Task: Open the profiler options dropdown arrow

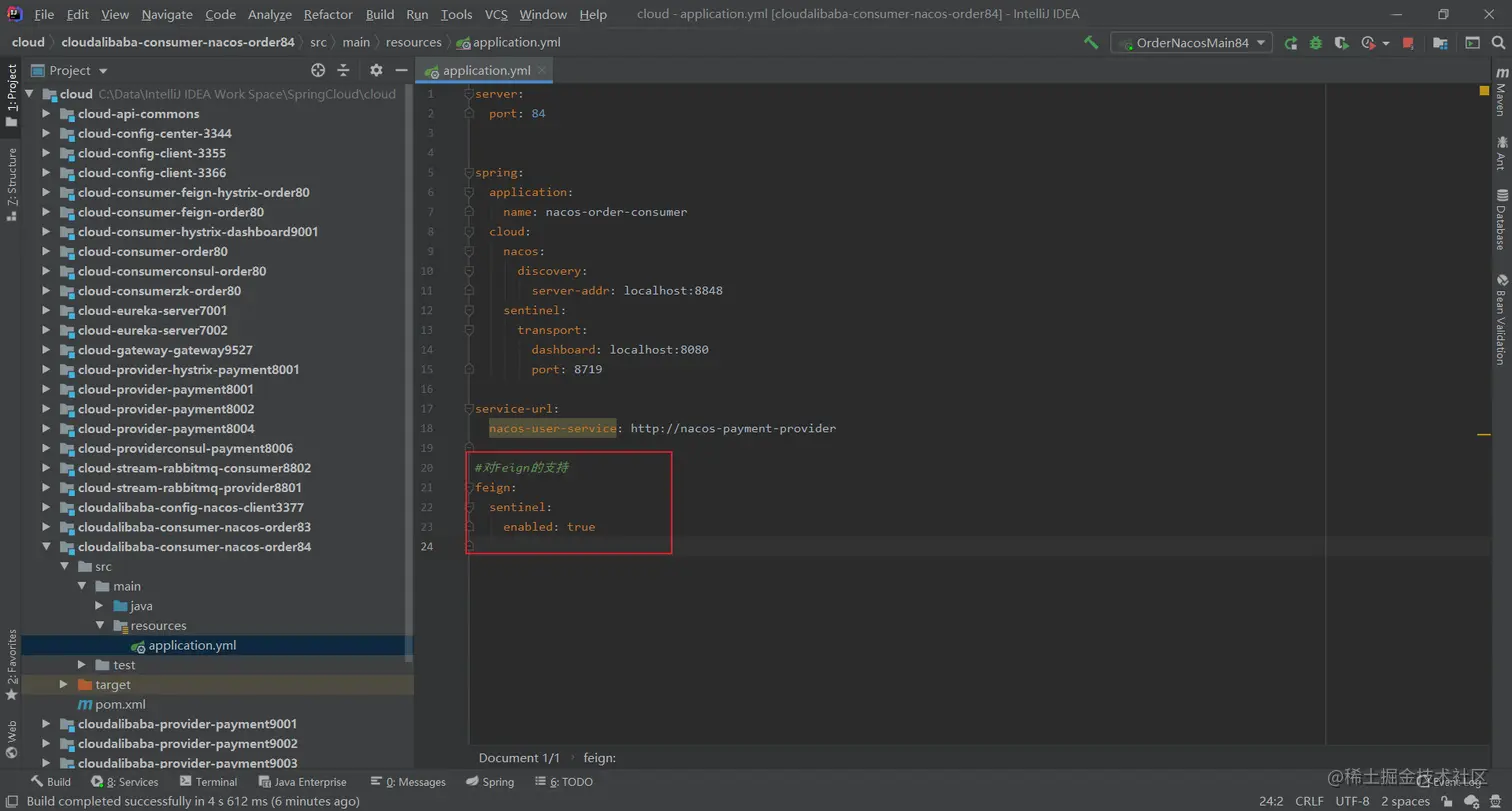Action: pos(1386,43)
